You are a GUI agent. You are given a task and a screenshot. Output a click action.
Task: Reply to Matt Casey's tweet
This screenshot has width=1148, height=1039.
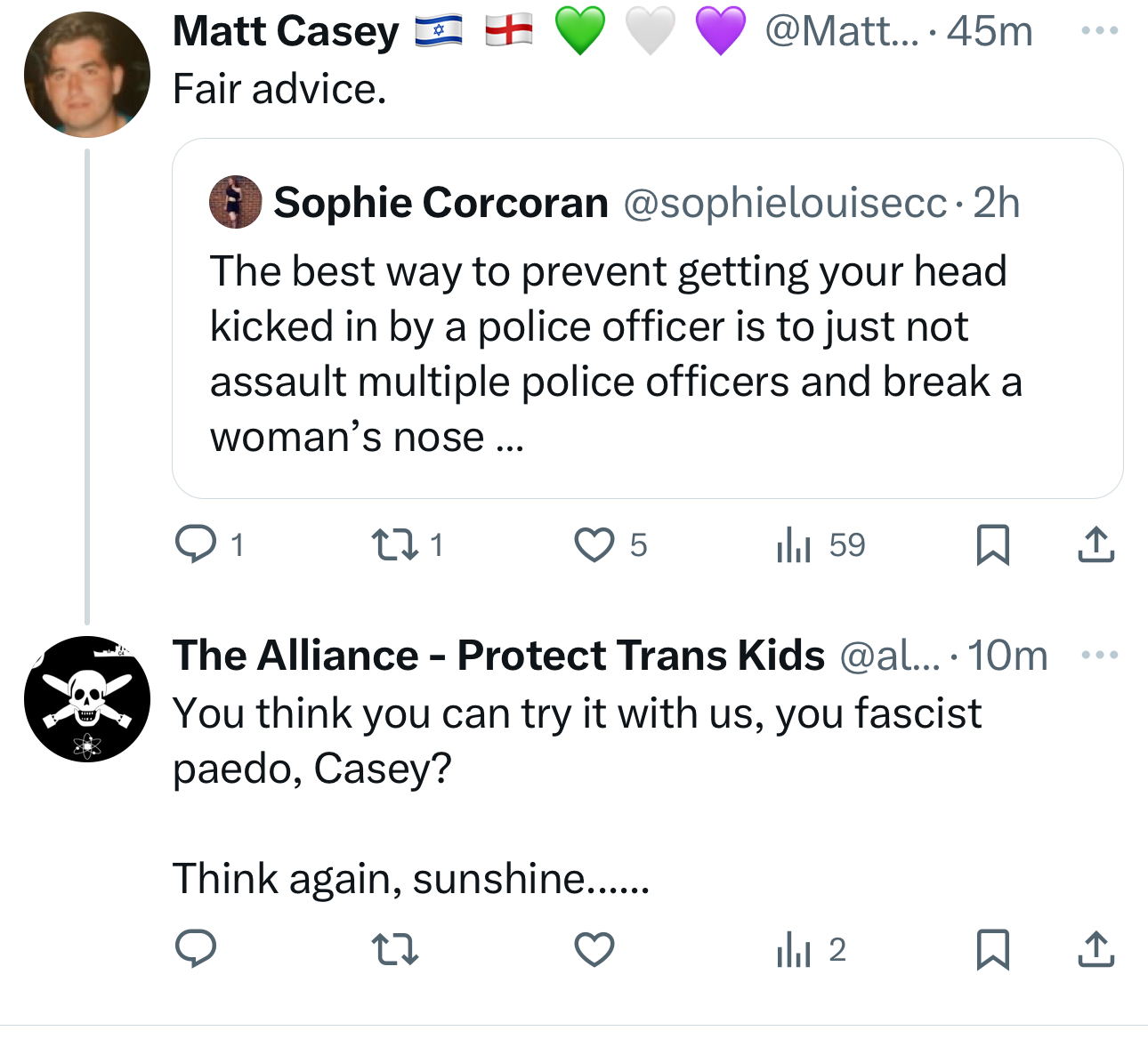point(196,544)
